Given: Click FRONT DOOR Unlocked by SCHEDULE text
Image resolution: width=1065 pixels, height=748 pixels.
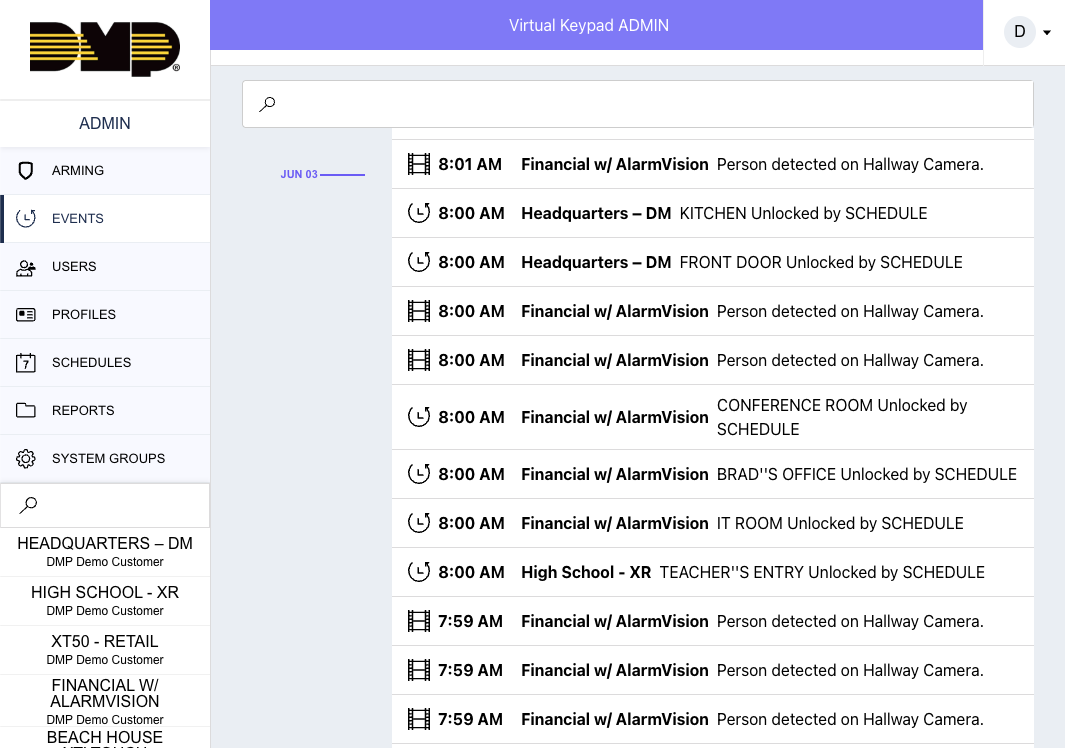Looking at the screenshot, I should tap(821, 262).
